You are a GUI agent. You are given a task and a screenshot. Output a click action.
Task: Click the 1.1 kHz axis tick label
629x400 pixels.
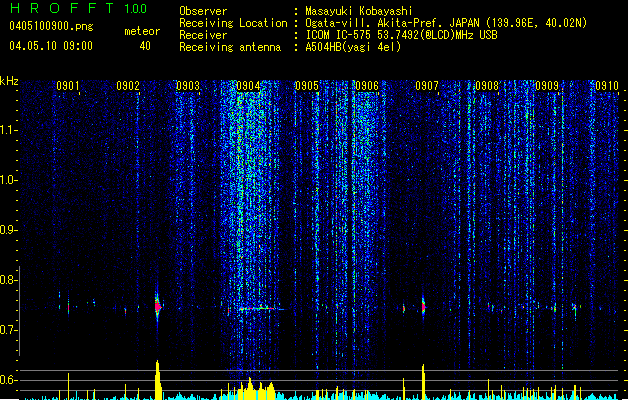[x=8, y=130]
